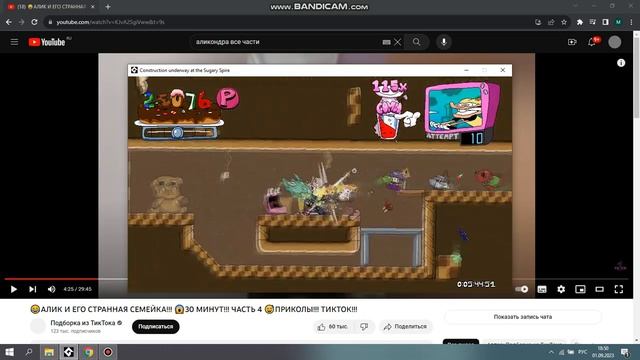
Task: Open the browser side panel icon
Action: pos(605,22)
